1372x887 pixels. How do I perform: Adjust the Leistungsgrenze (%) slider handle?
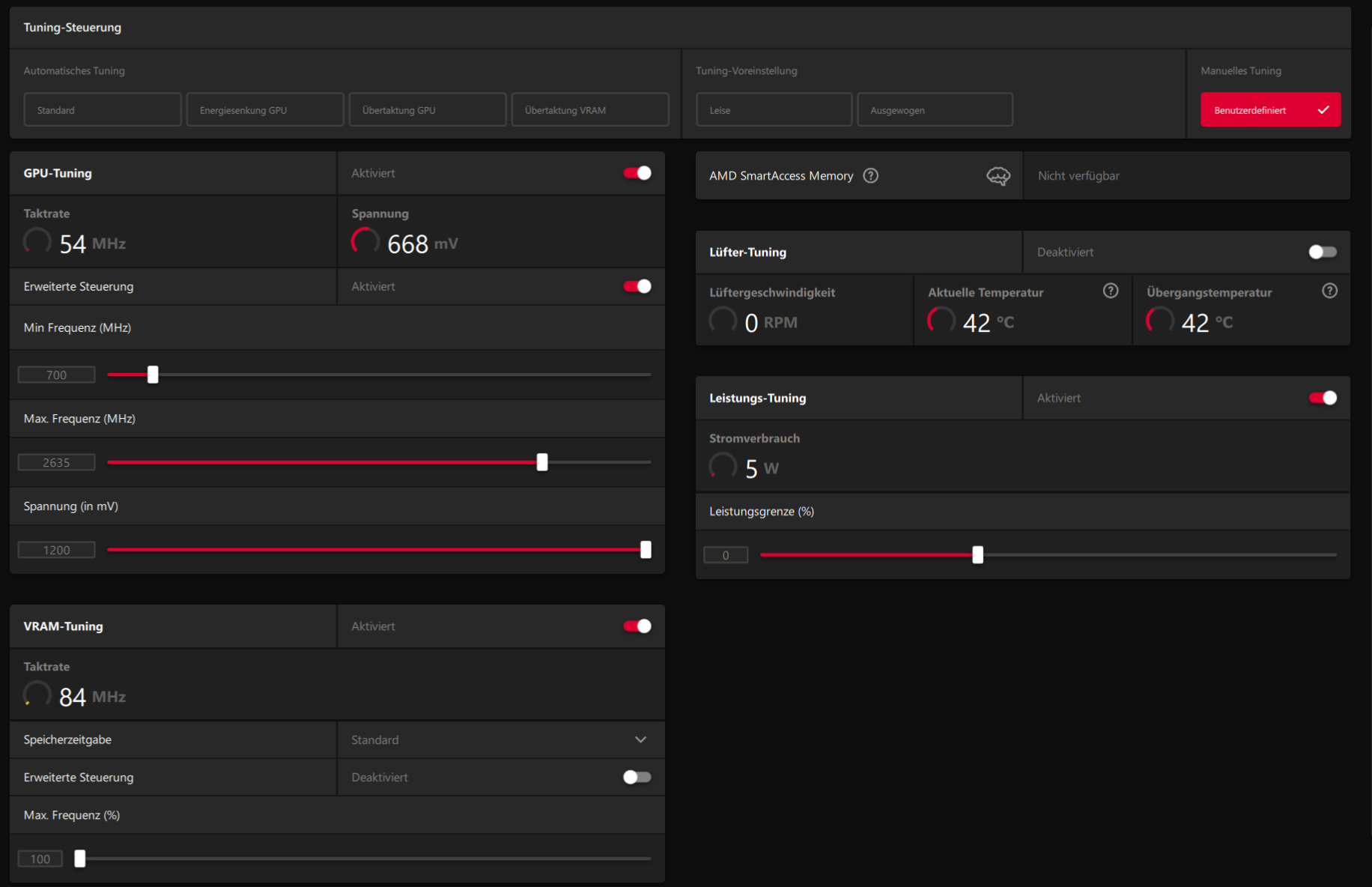click(x=977, y=555)
